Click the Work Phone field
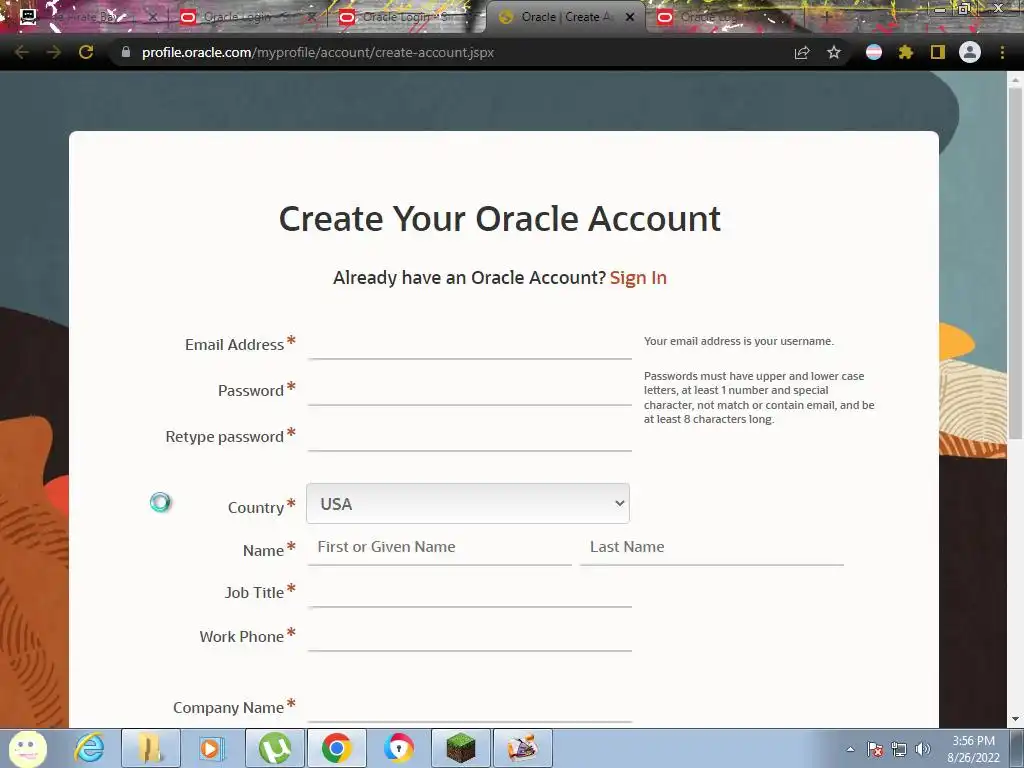Viewport: 1024px width, 768px height. click(x=470, y=635)
